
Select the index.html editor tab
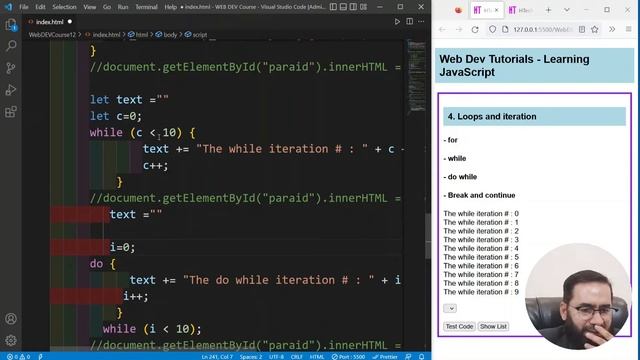[49, 22]
